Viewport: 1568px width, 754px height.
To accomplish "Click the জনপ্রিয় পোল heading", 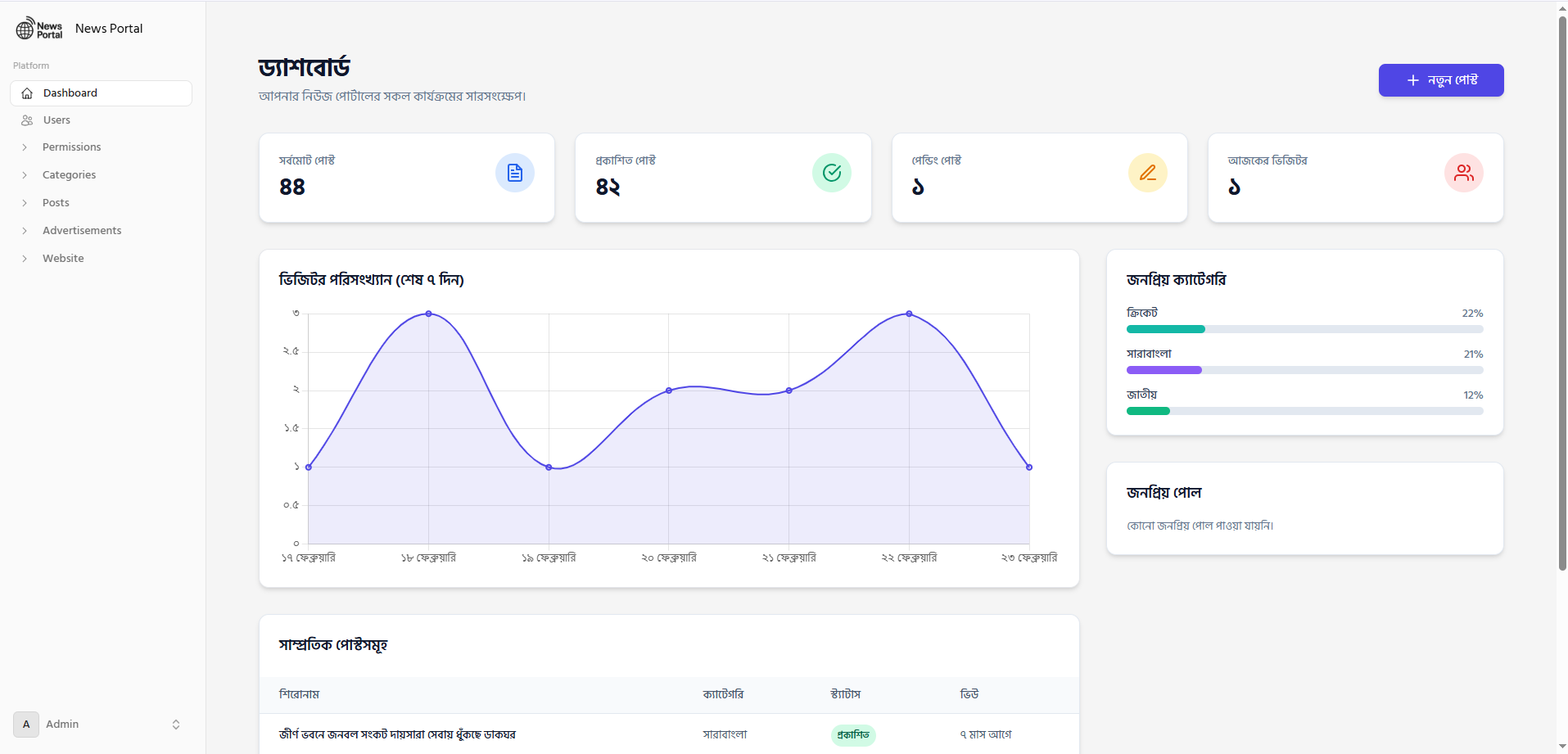I will click(1164, 493).
